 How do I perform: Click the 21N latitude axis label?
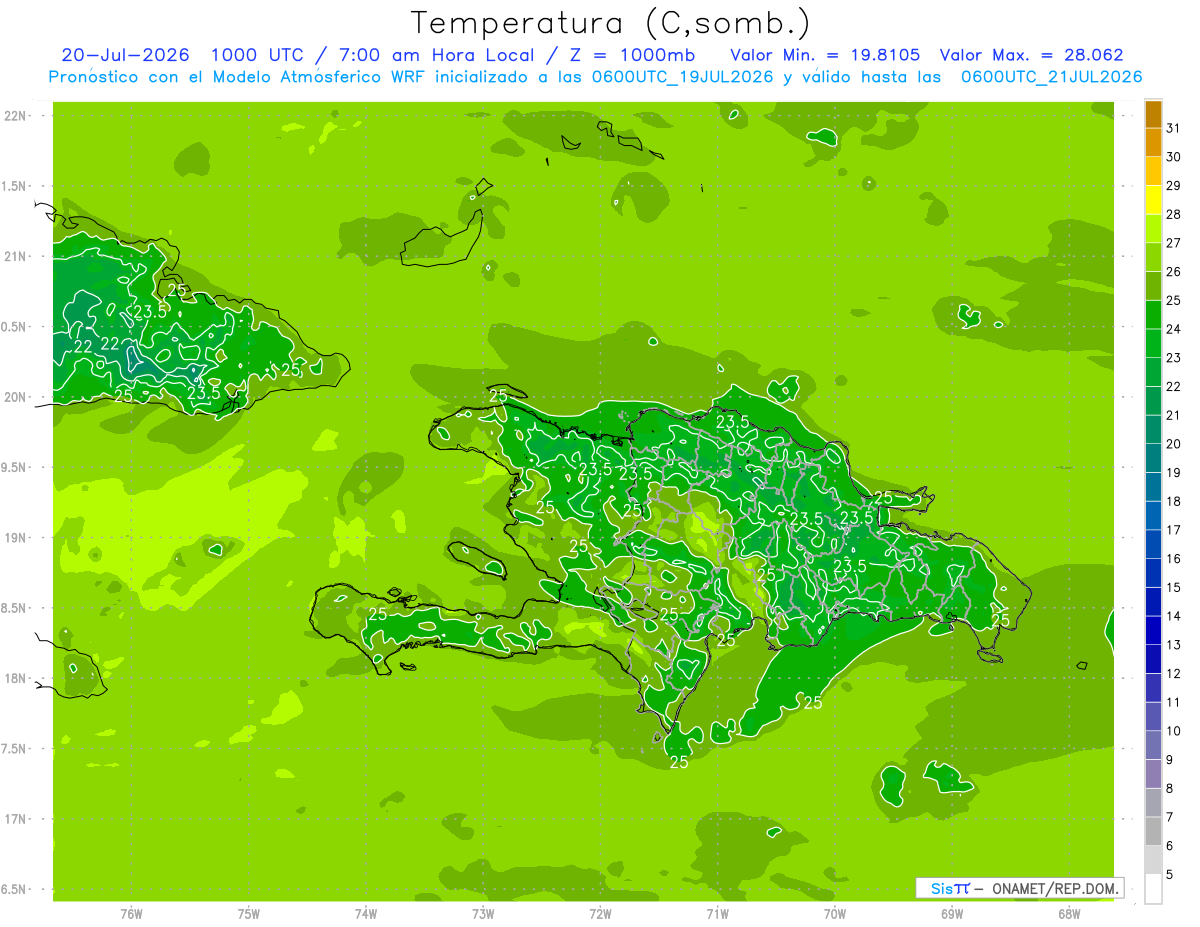16,256
